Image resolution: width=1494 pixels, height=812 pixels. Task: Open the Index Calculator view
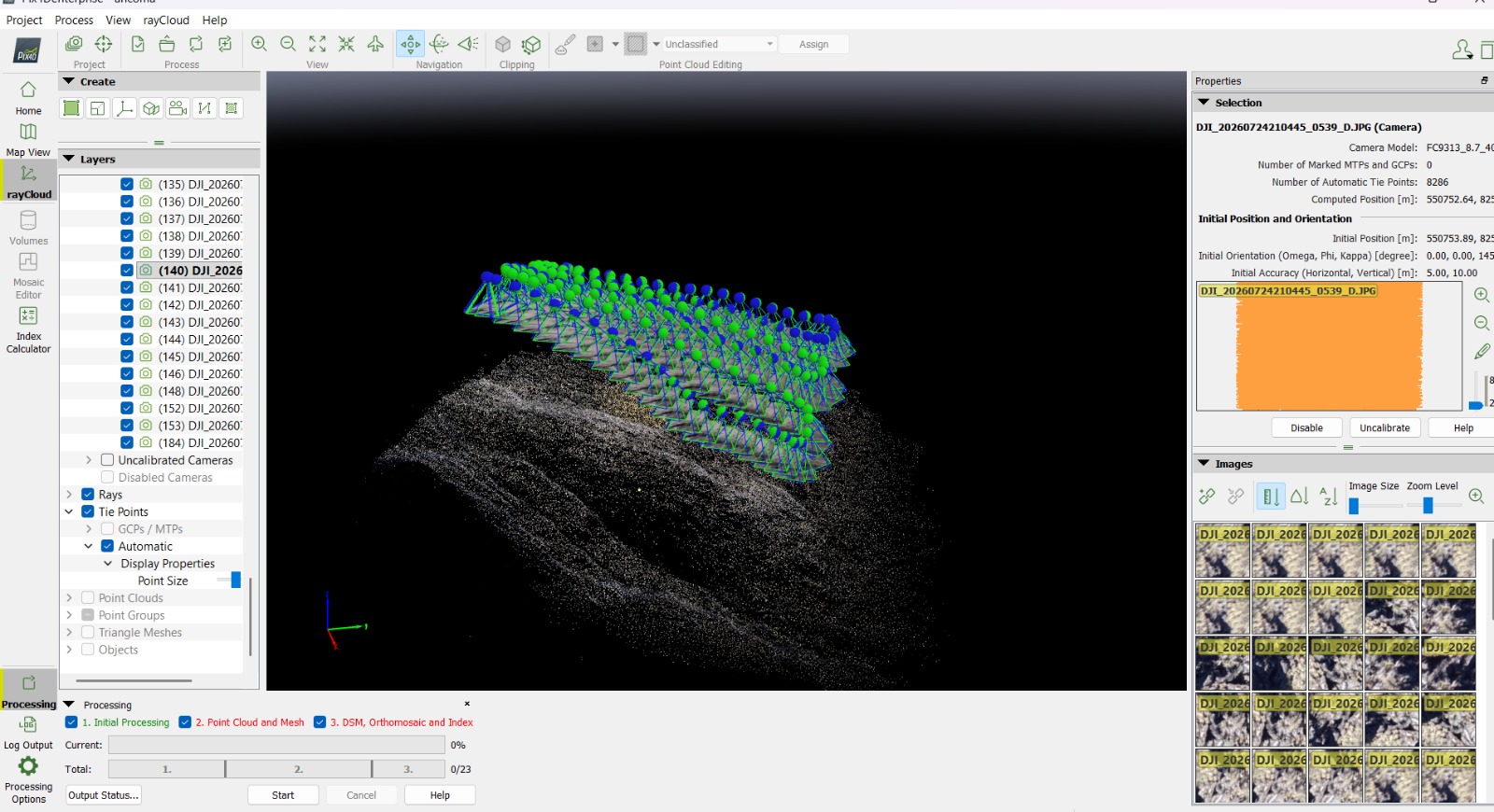(28, 329)
